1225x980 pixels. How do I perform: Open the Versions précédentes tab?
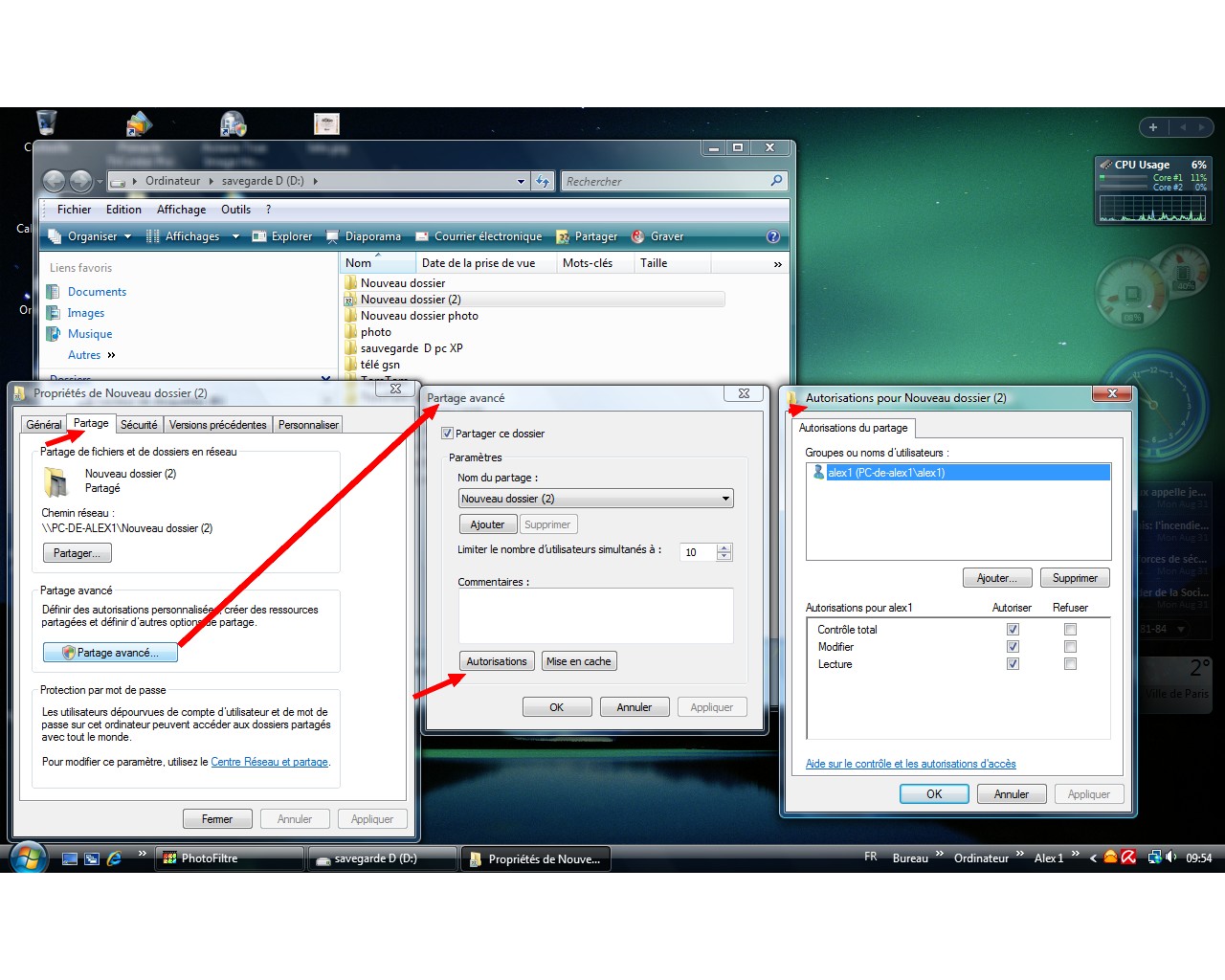point(218,425)
